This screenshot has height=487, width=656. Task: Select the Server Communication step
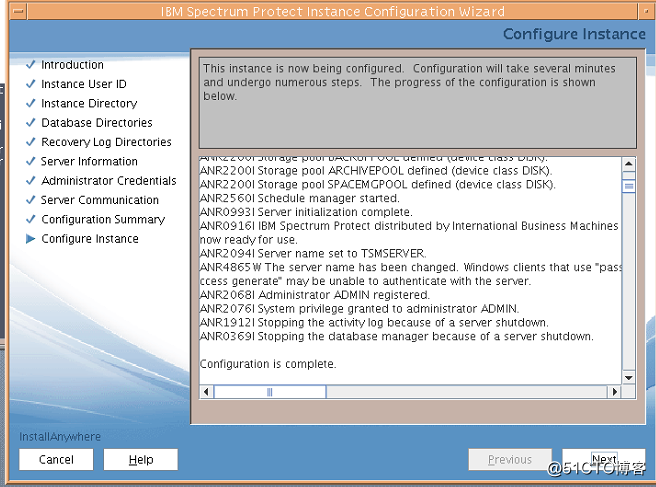tap(100, 200)
